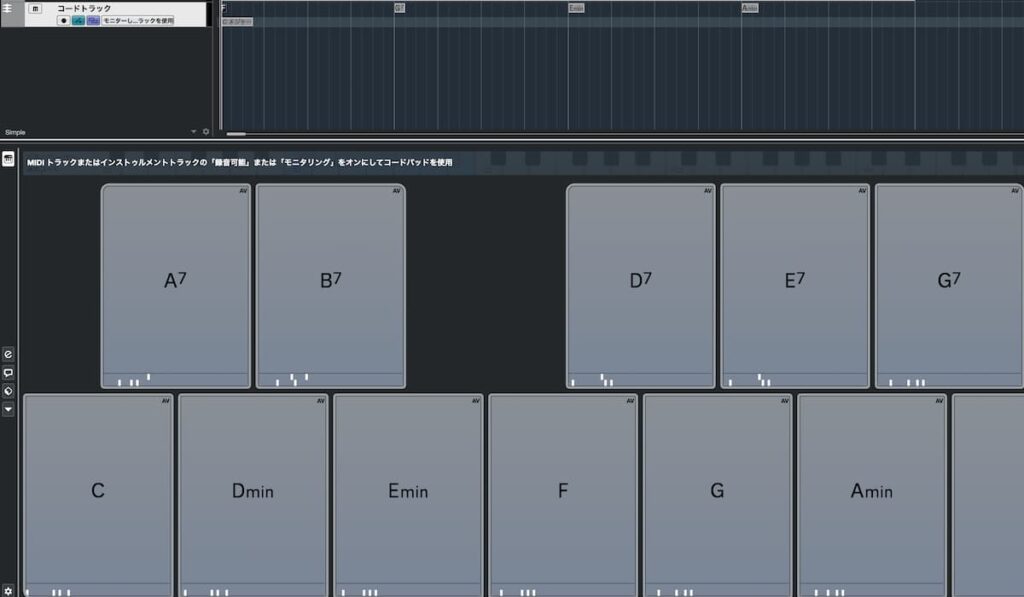This screenshot has height=597, width=1024.
Task: Toggle the purple button on the chord track
Action: pos(93,20)
